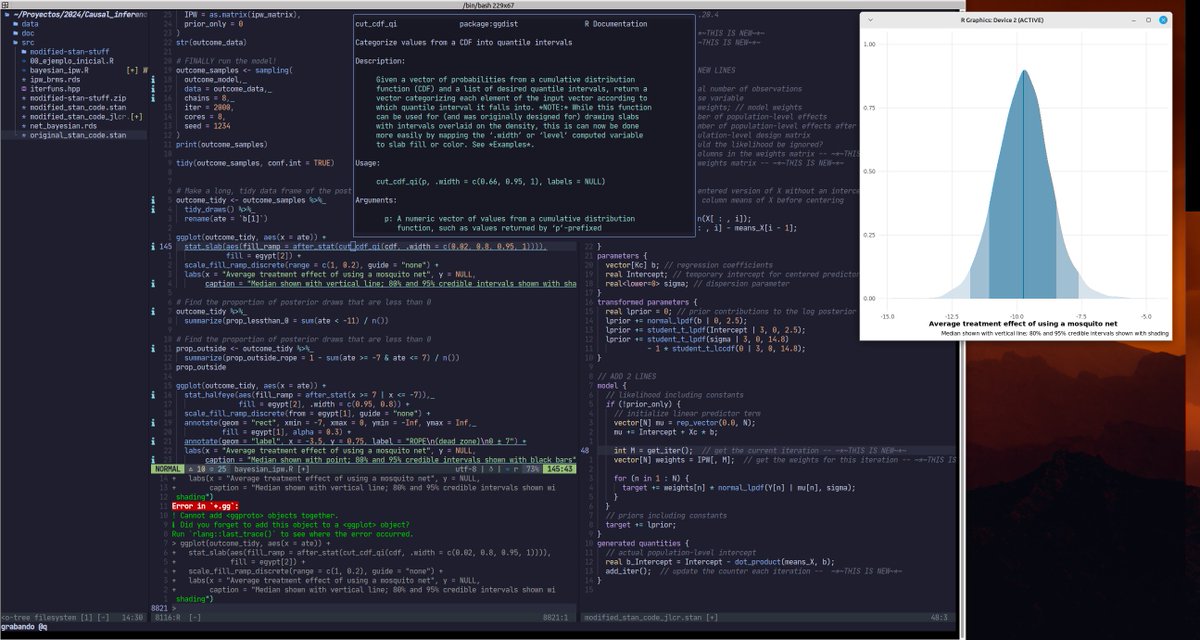The height and width of the screenshot is (640, 1200).
Task: Click the lone prop_outside line in the editor
Action: tap(201, 366)
